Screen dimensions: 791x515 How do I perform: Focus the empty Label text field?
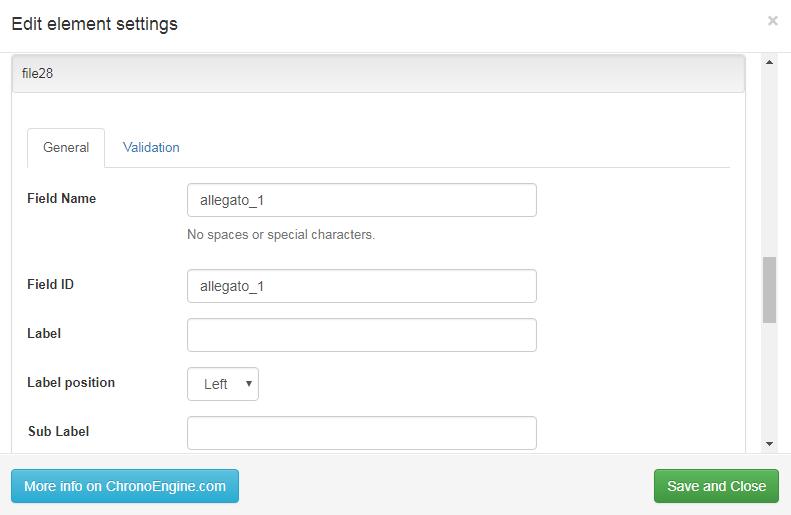click(x=362, y=335)
